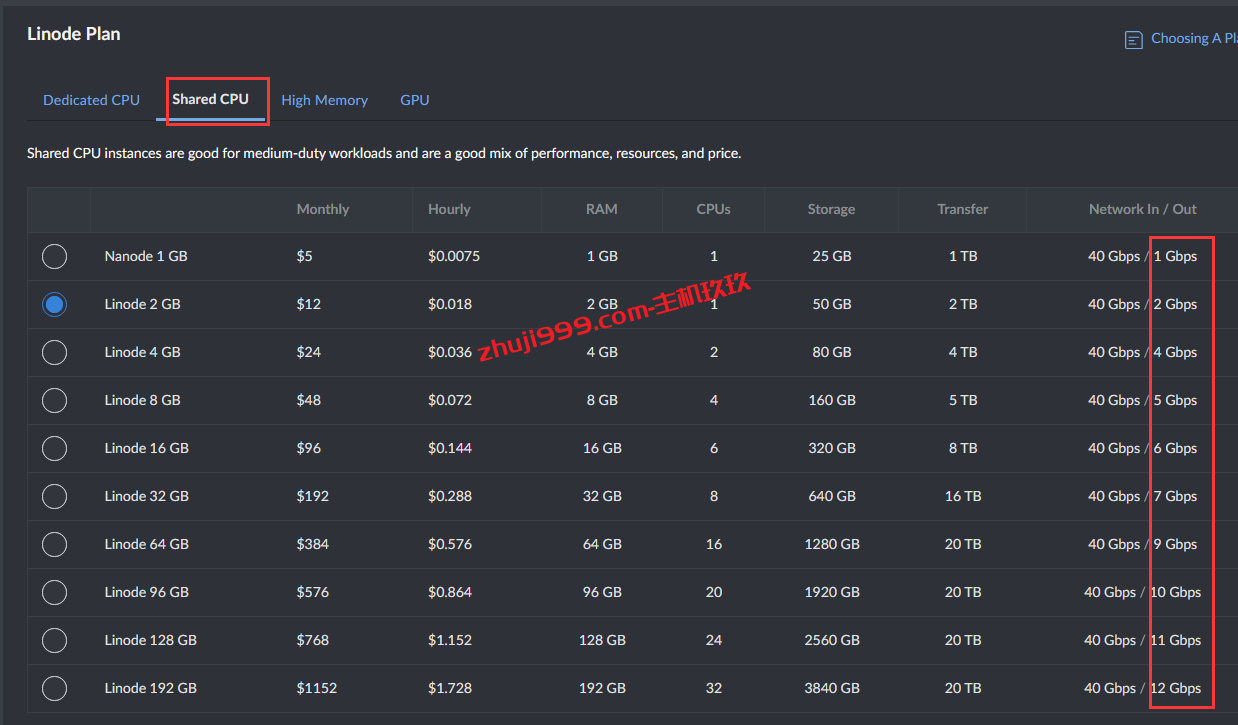
Task: Click the 25 GB storage value
Action: click(x=832, y=256)
